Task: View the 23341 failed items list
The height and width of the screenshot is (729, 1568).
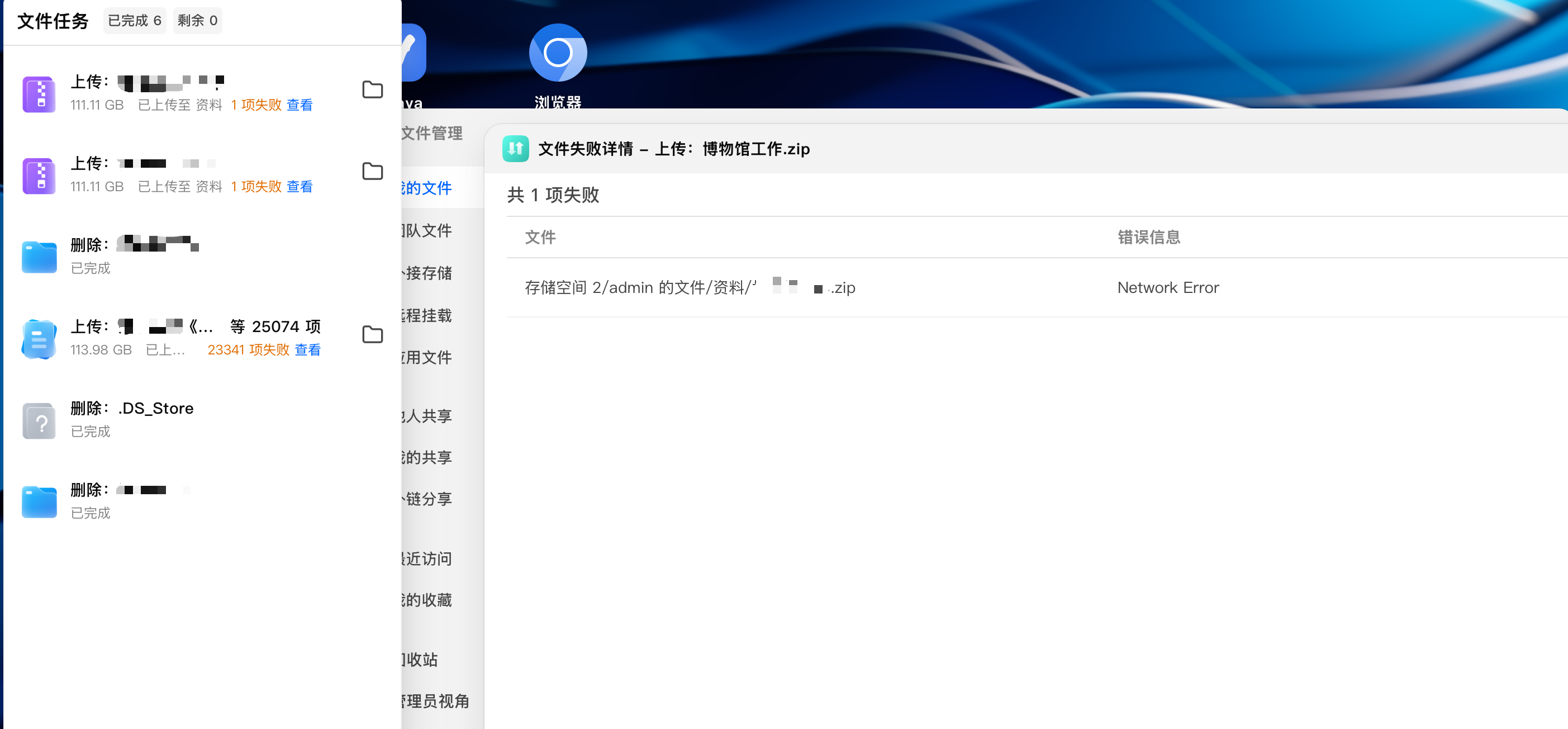Action: coord(307,349)
